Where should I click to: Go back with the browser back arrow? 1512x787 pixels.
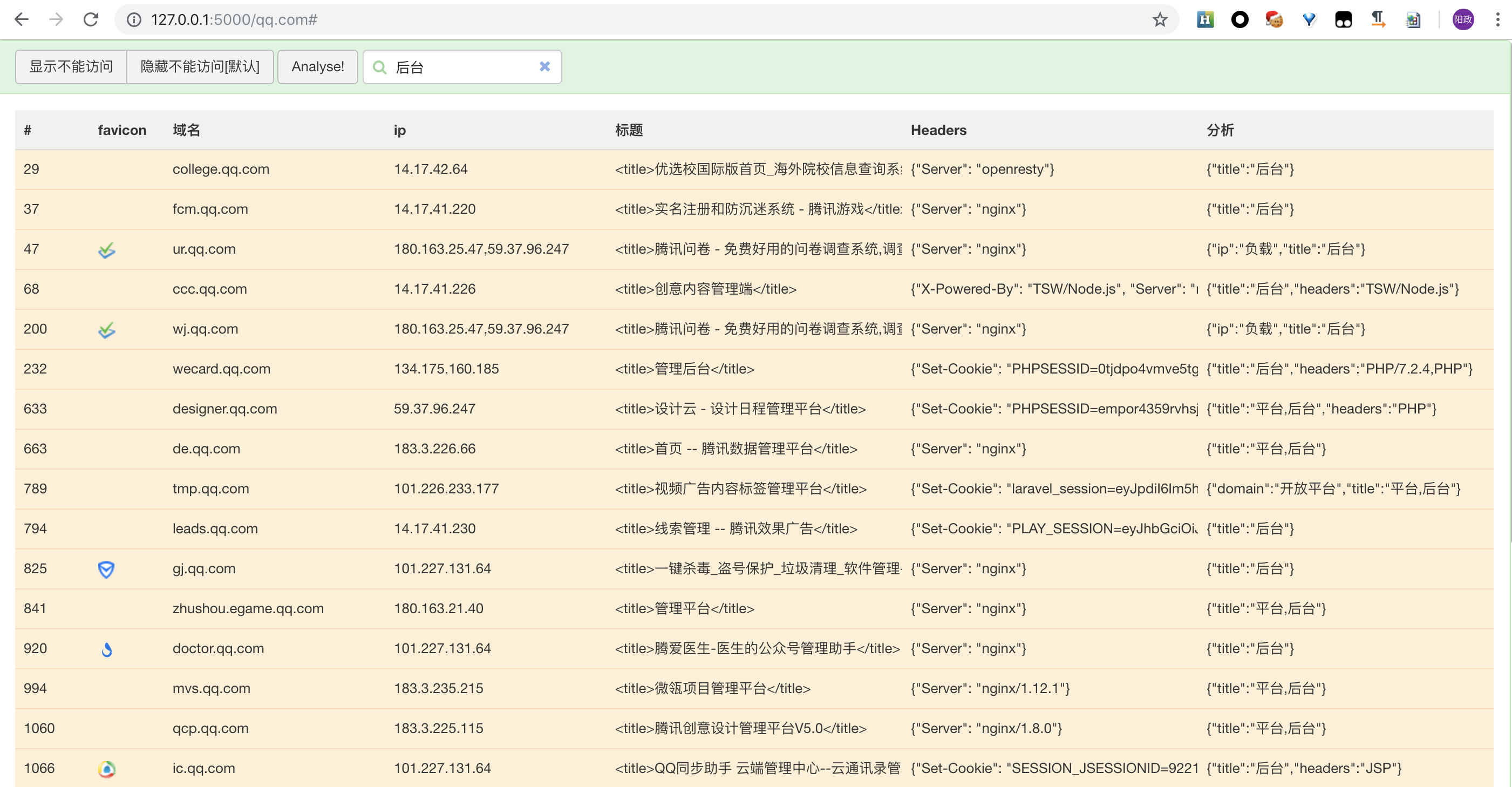tap(22, 19)
